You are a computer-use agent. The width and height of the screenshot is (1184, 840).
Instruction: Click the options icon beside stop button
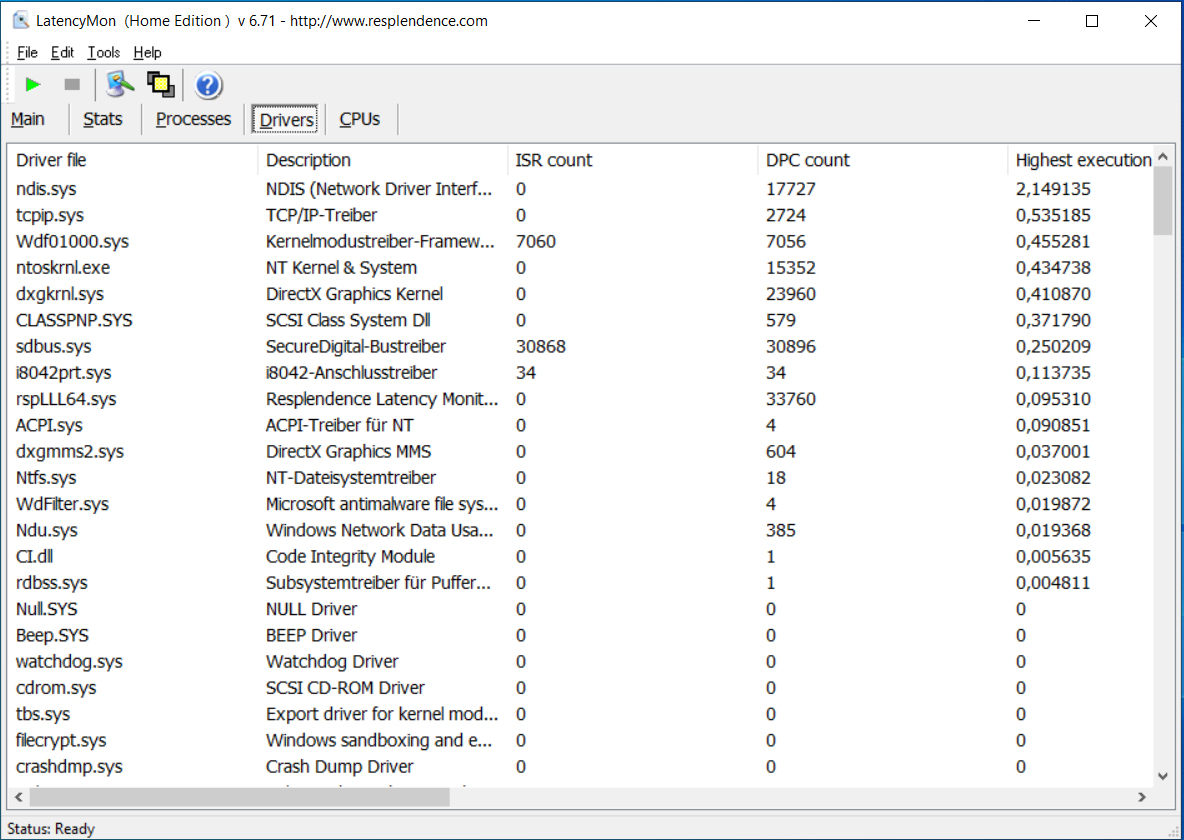click(120, 85)
